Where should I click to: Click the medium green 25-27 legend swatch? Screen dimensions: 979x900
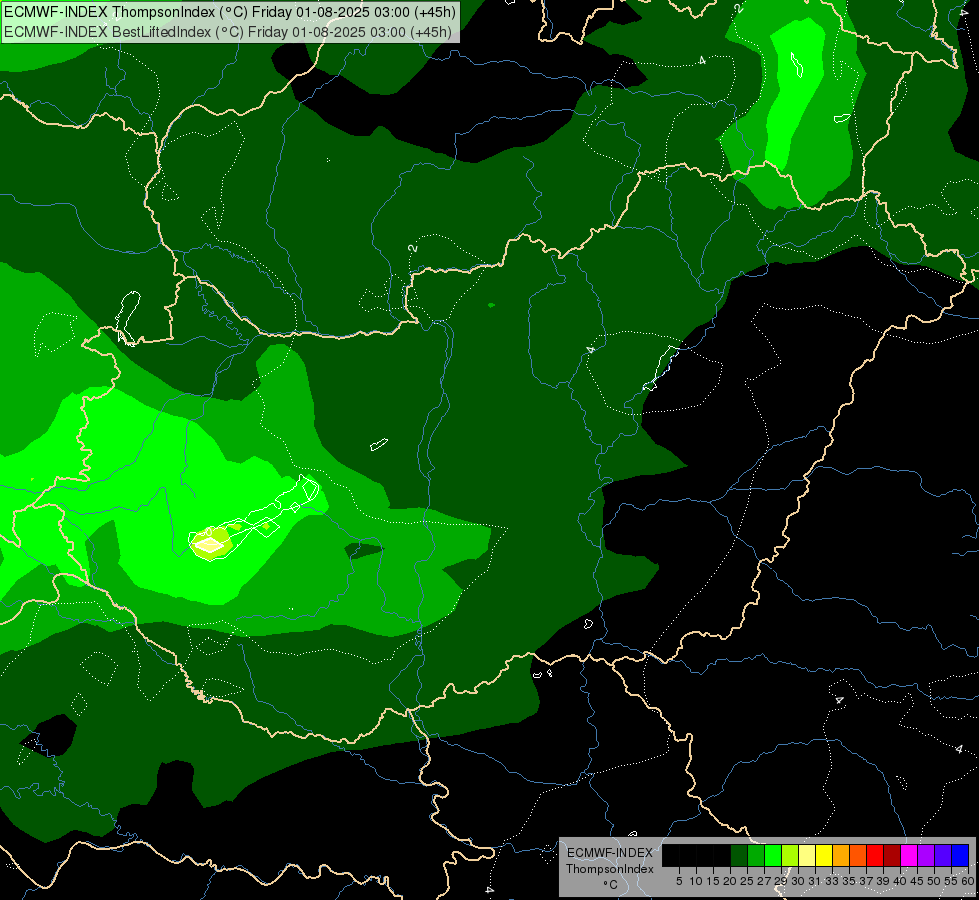(756, 855)
